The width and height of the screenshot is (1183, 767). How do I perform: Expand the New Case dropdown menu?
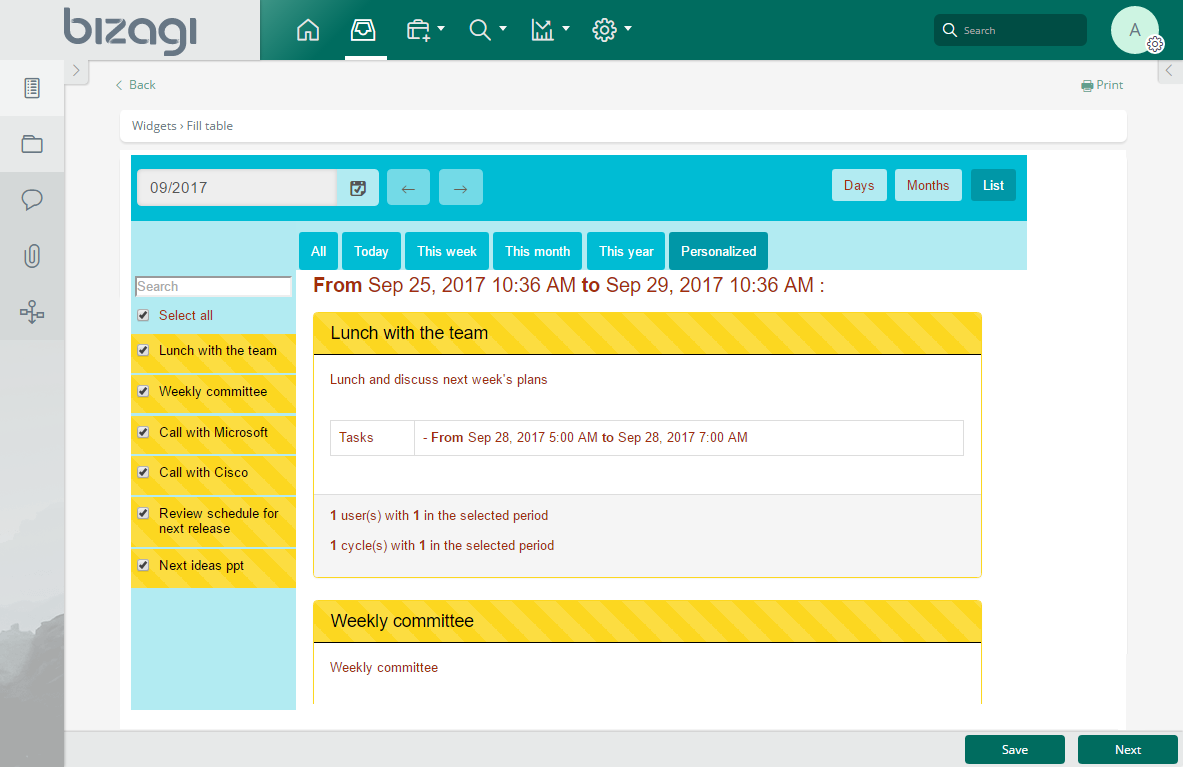pos(425,30)
